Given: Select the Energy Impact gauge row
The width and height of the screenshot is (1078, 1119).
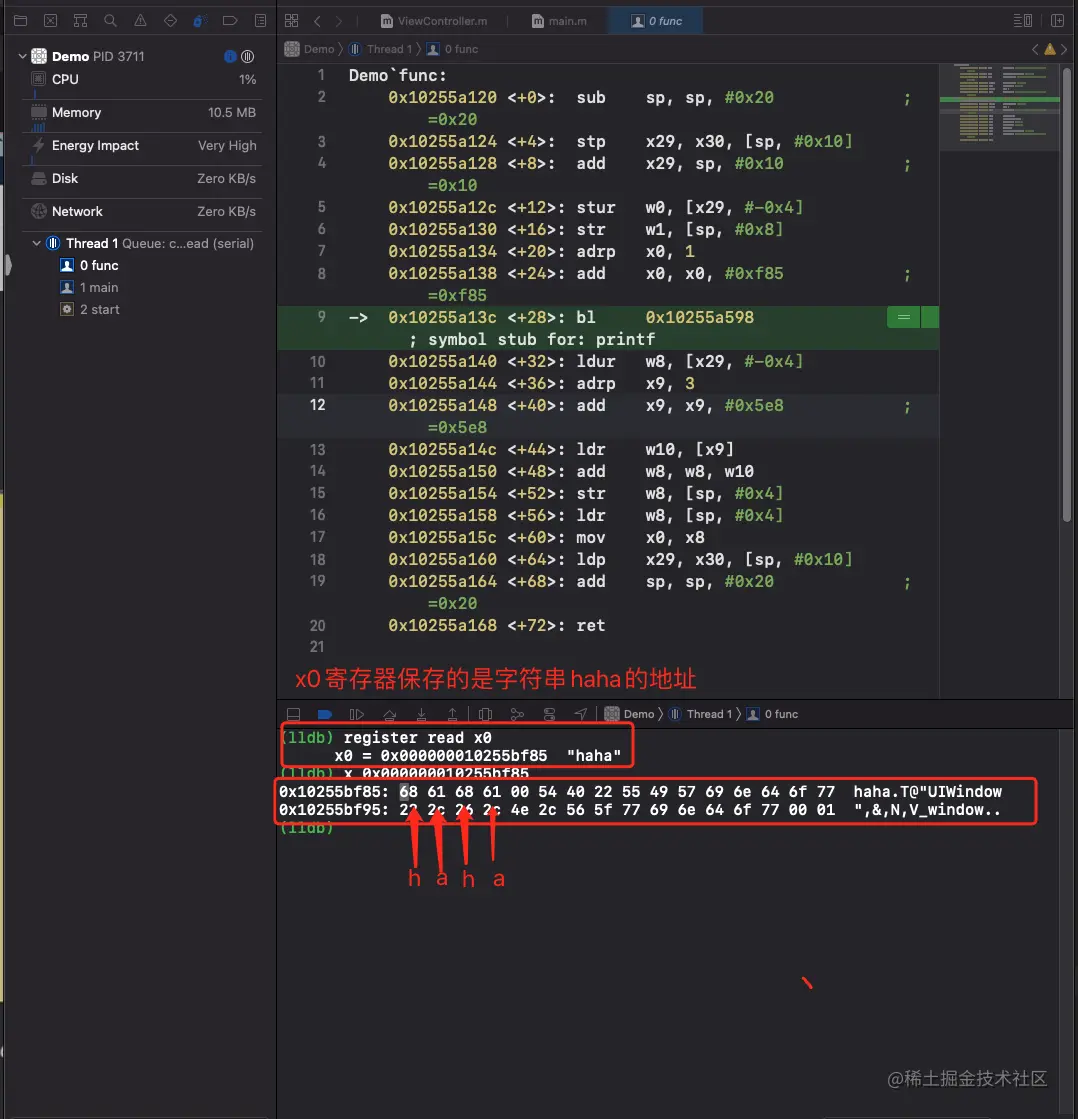Looking at the screenshot, I should tap(143, 146).
